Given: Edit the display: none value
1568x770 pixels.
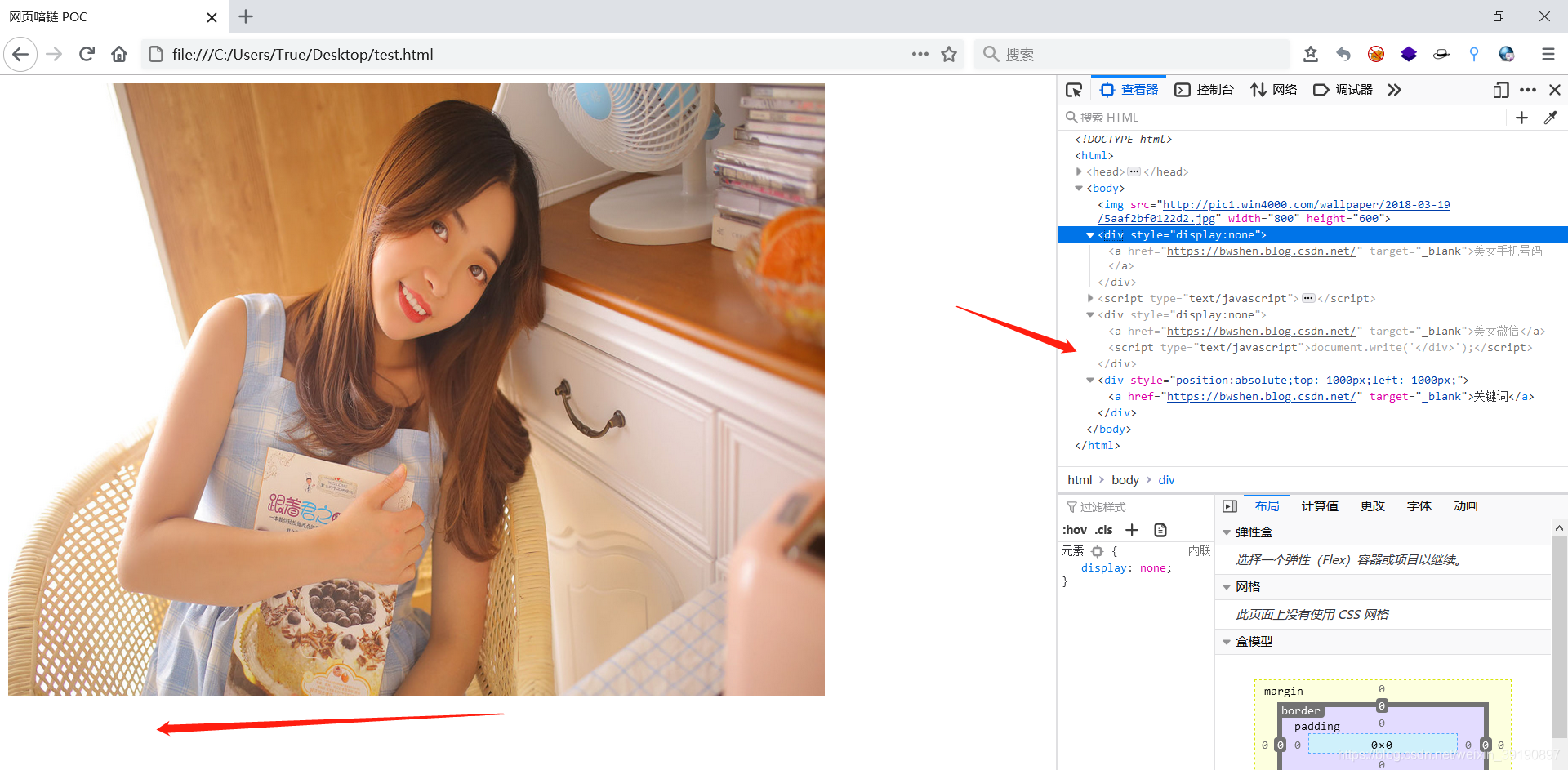Looking at the screenshot, I should pyautogui.click(x=1153, y=568).
